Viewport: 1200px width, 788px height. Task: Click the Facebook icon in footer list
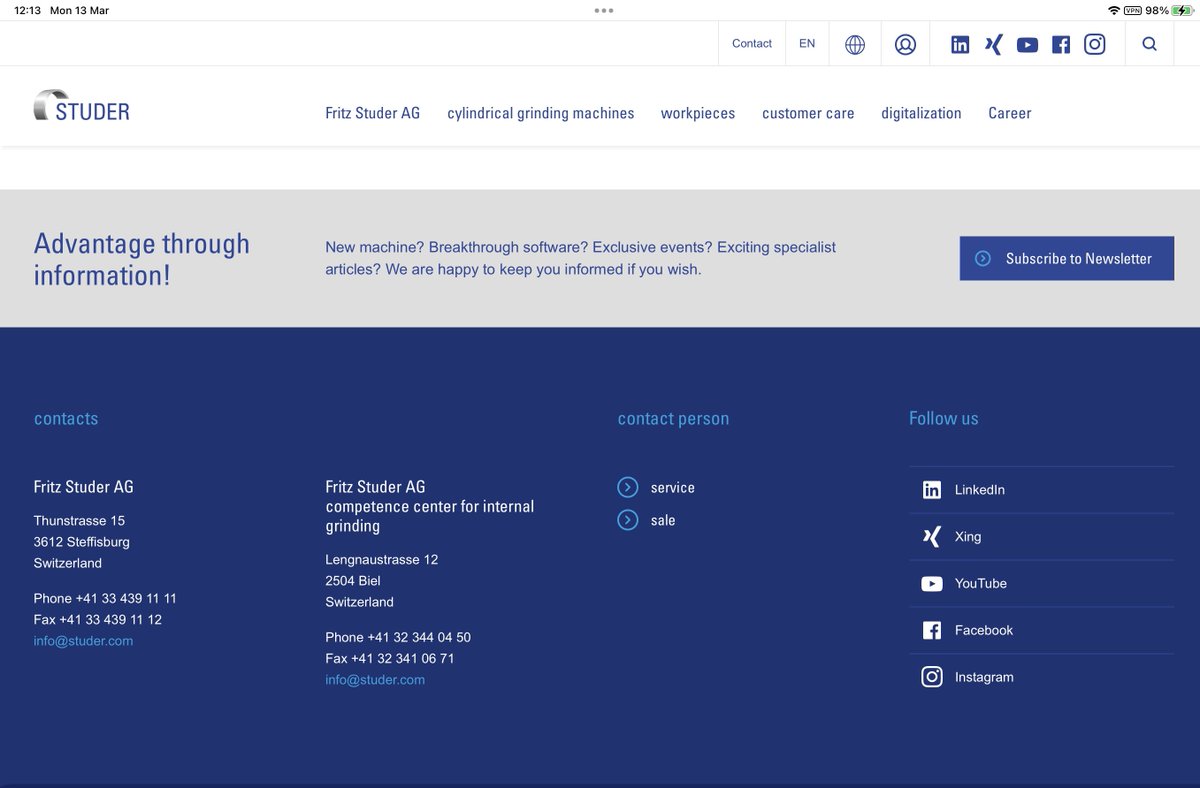point(932,630)
